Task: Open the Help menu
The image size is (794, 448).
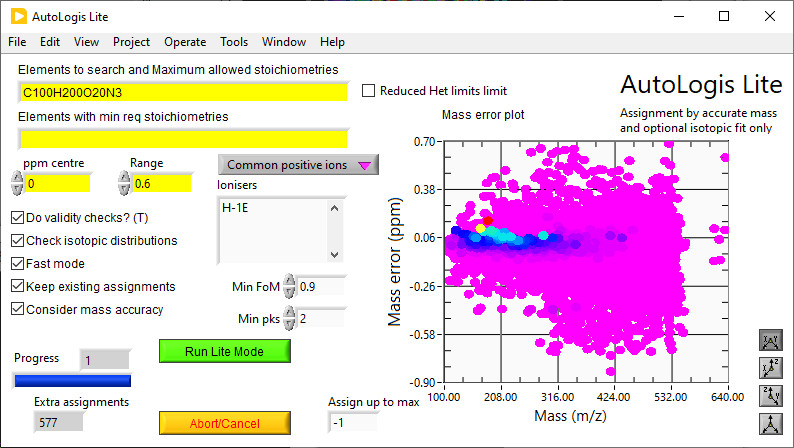Action: [x=332, y=42]
